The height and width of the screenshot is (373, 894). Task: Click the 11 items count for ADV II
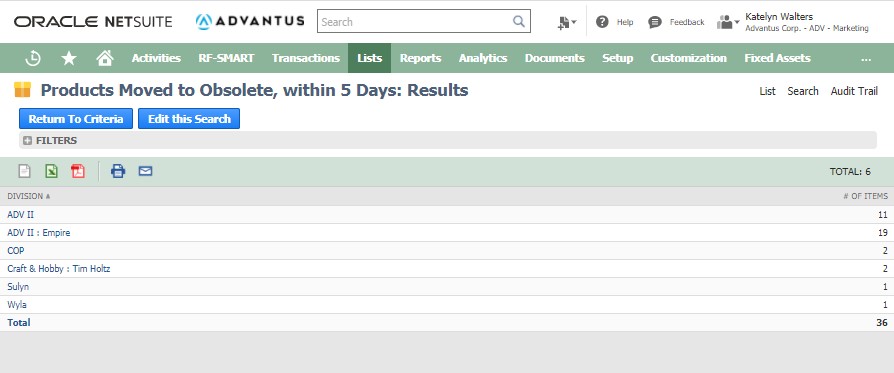coord(883,214)
